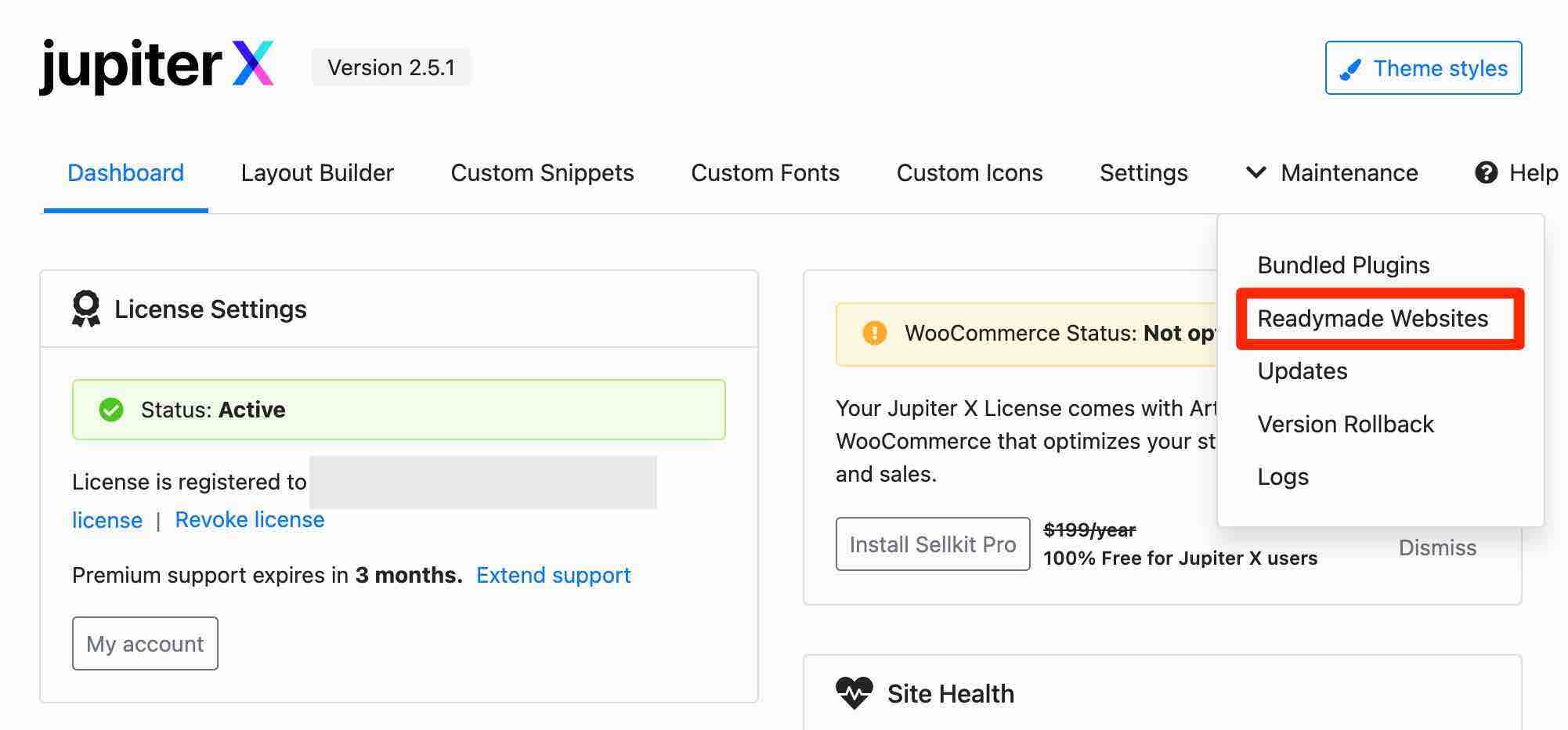The height and width of the screenshot is (730, 1568).
Task: Expand the Maintenance dropdown chevron
Action: (1255, 173)
